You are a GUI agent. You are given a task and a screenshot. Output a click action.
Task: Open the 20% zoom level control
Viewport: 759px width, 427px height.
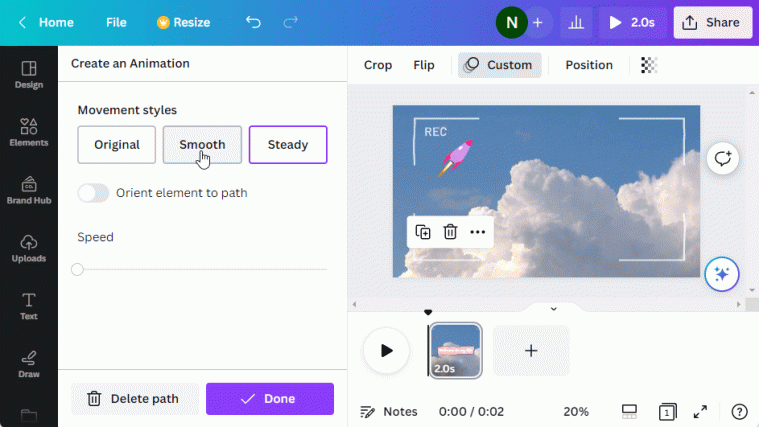coord(576,412)
